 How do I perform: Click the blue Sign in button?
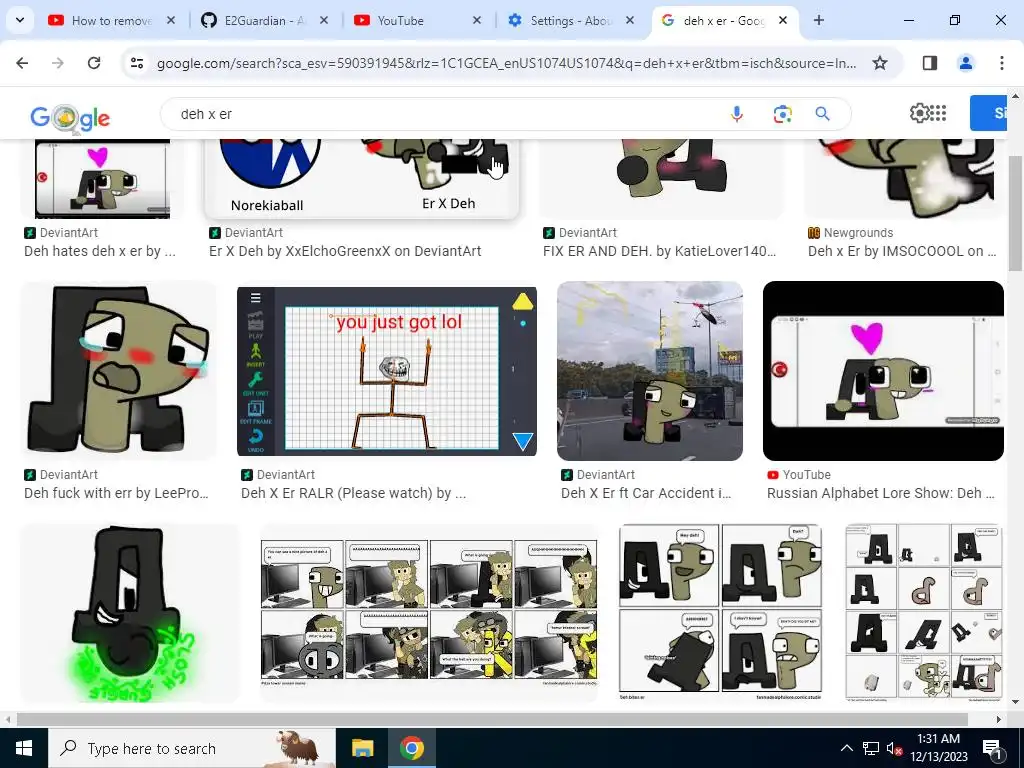click(988, 113)
